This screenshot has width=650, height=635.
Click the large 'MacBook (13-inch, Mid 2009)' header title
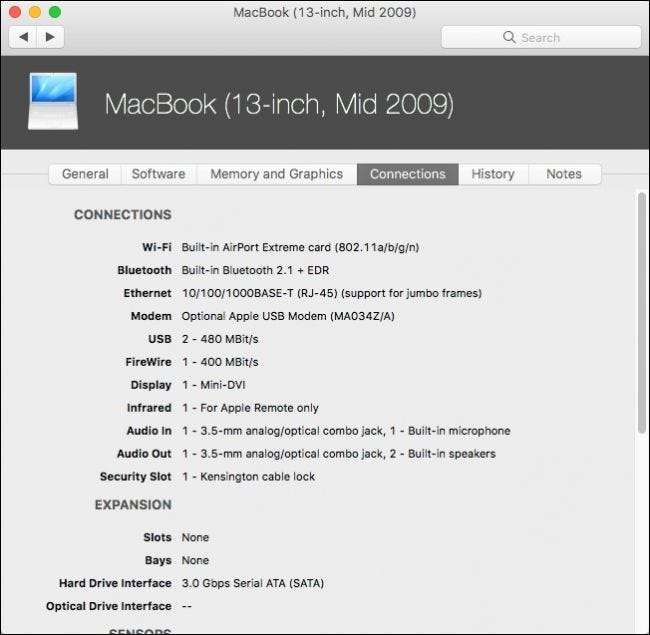click(x=279, y=104)
